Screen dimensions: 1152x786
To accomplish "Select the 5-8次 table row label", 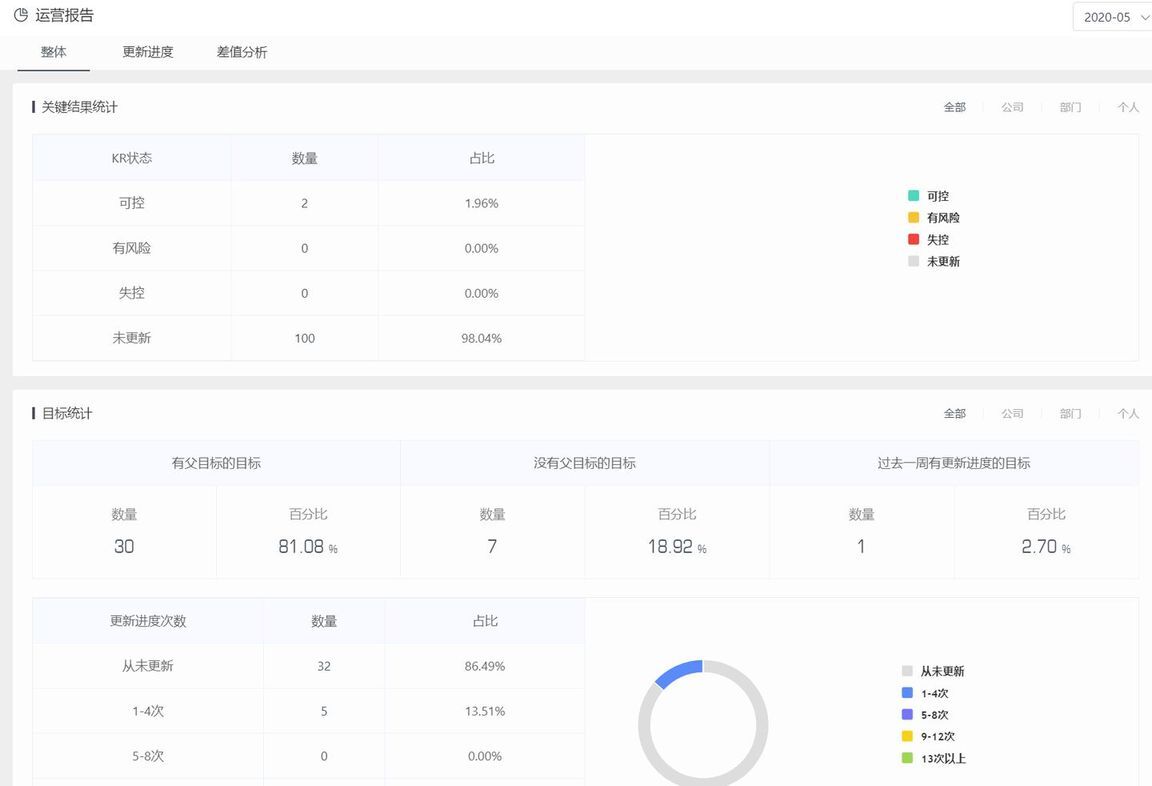I will coord(148,756).
